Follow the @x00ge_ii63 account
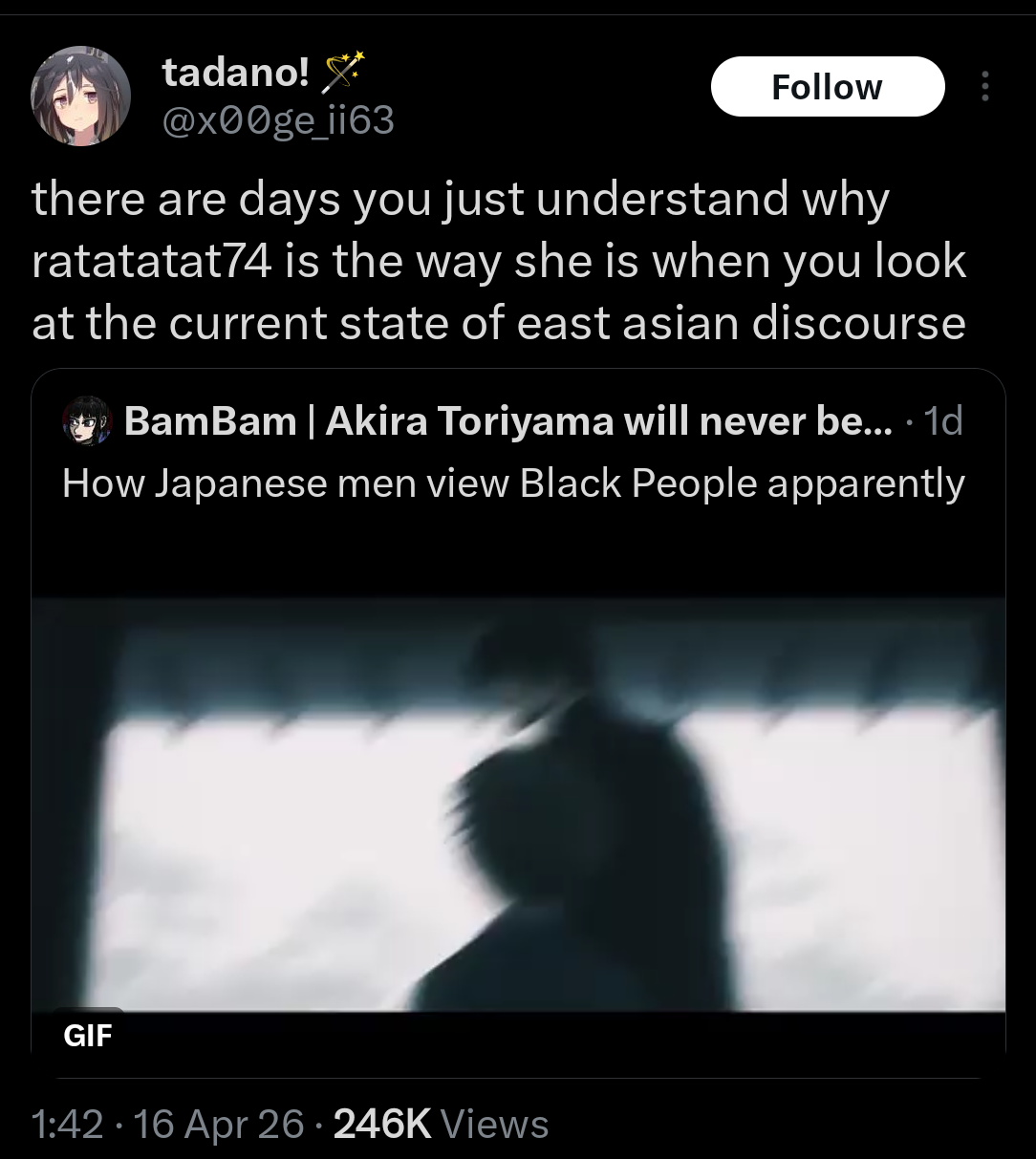 827,87
